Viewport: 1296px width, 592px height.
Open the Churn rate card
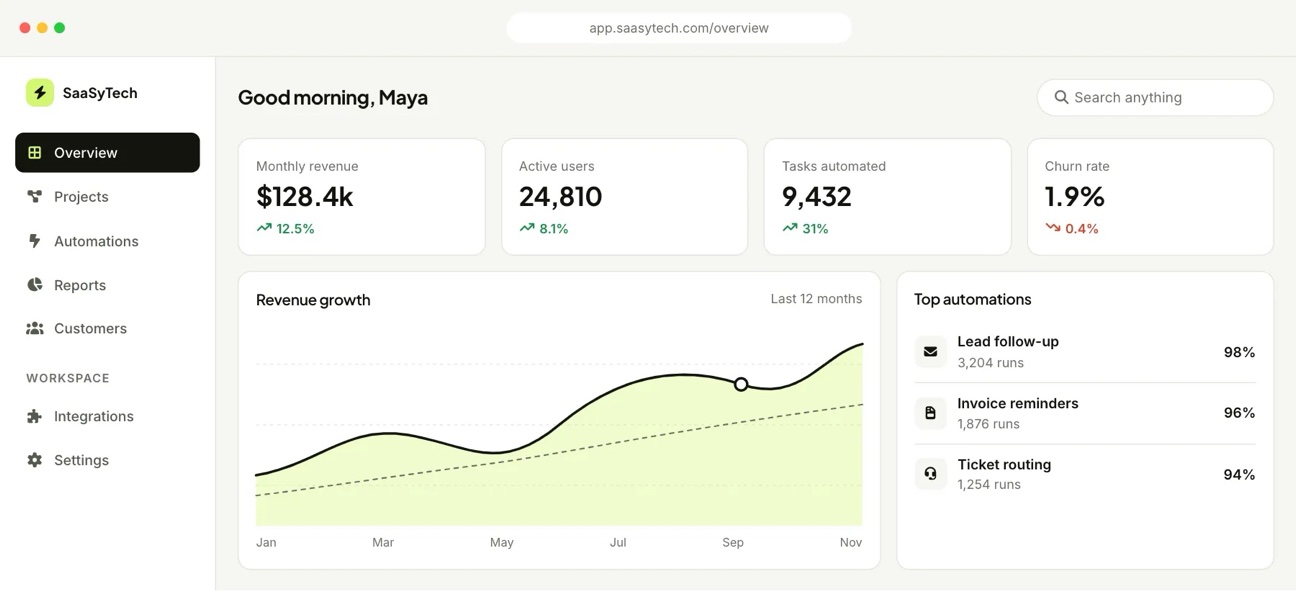click(x=1150, y=197)
